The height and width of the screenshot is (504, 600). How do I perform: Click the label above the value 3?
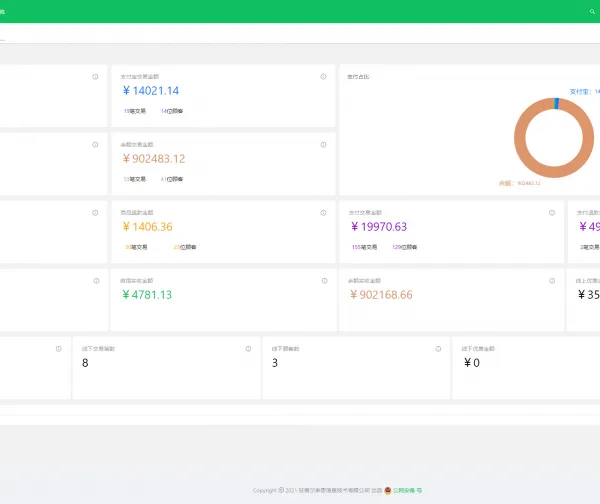click(x=285, y=349)
